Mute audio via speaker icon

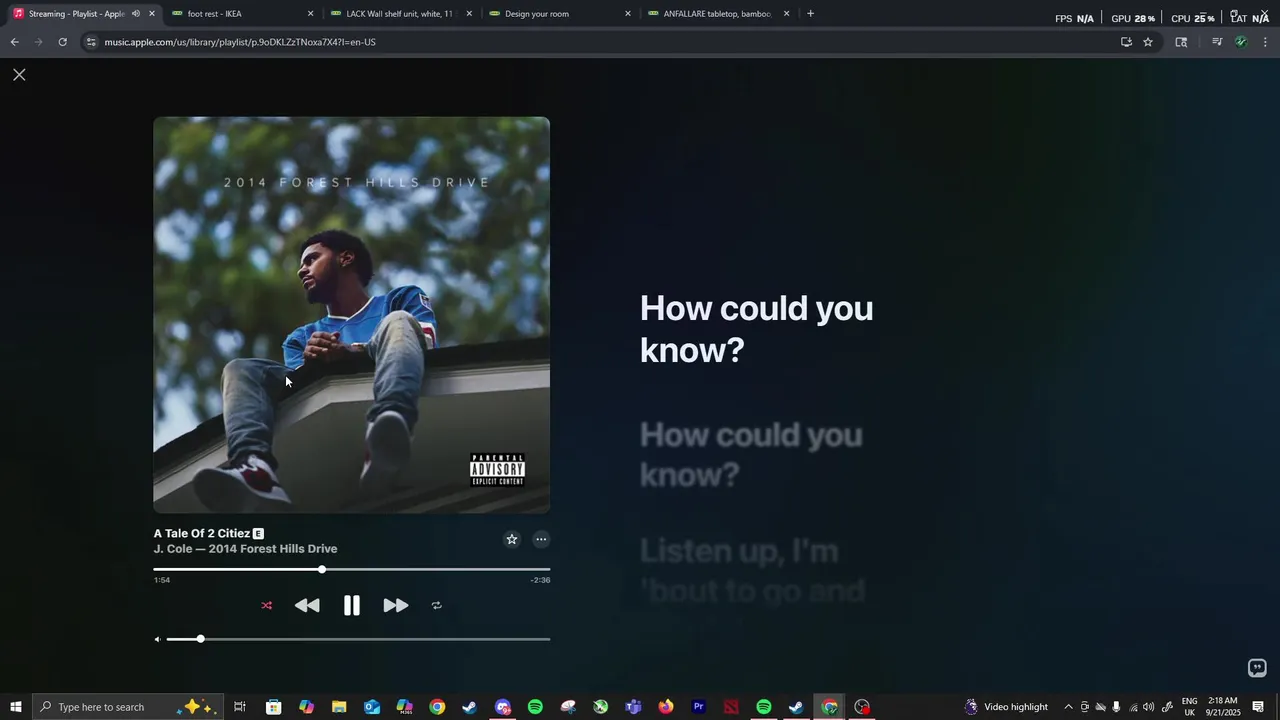tap(157, 639)
